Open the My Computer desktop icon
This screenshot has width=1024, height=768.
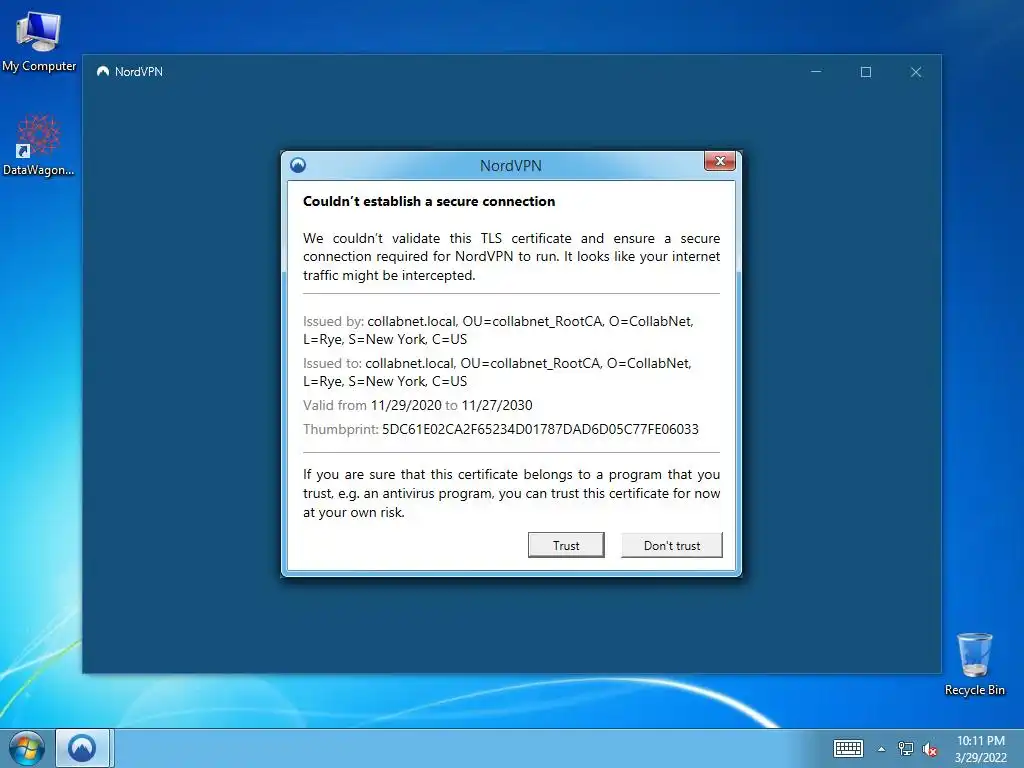[x=39, y=41]
